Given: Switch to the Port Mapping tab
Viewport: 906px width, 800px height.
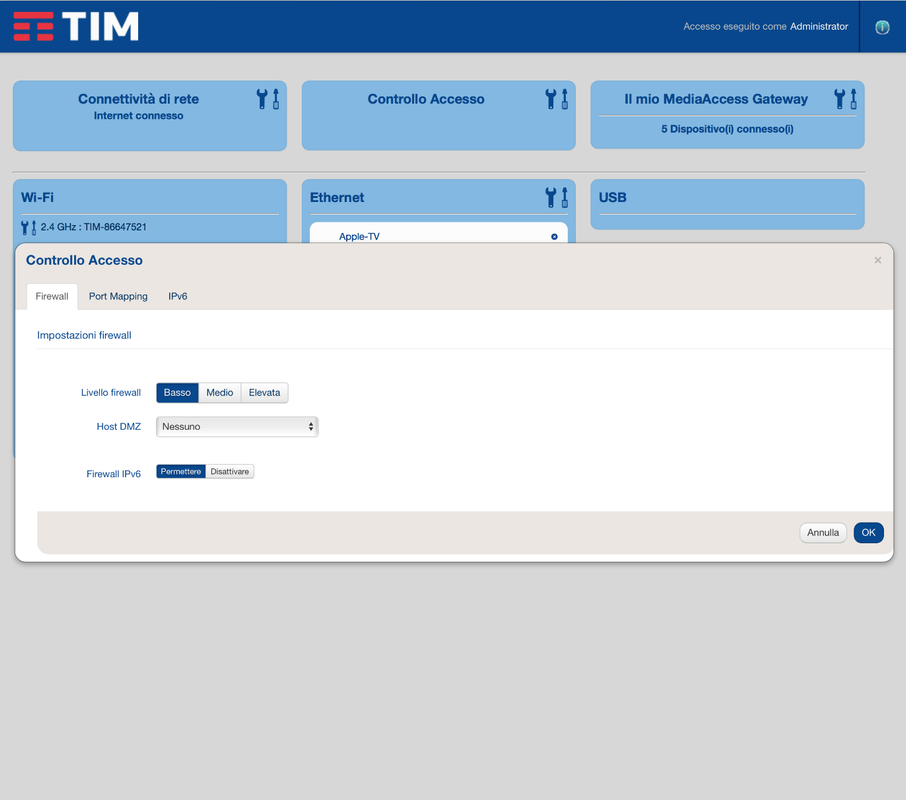Looking at the screenshot, I should click(x=118, y=296).
